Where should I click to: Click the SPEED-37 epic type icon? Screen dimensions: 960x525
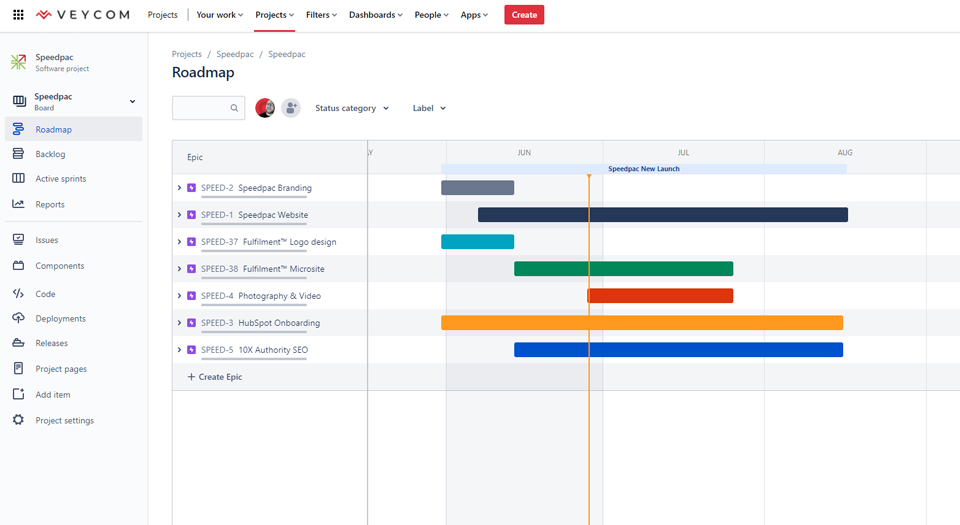191,242
